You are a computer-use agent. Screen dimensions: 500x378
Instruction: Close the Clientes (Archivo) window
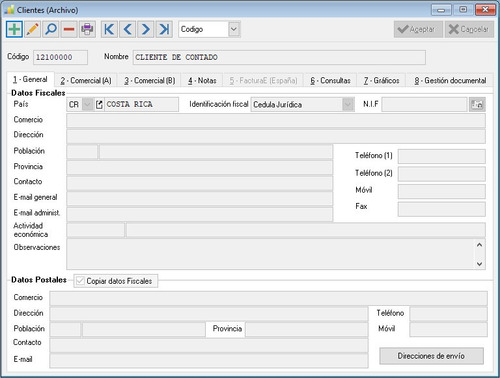click(x=485, y=10)
